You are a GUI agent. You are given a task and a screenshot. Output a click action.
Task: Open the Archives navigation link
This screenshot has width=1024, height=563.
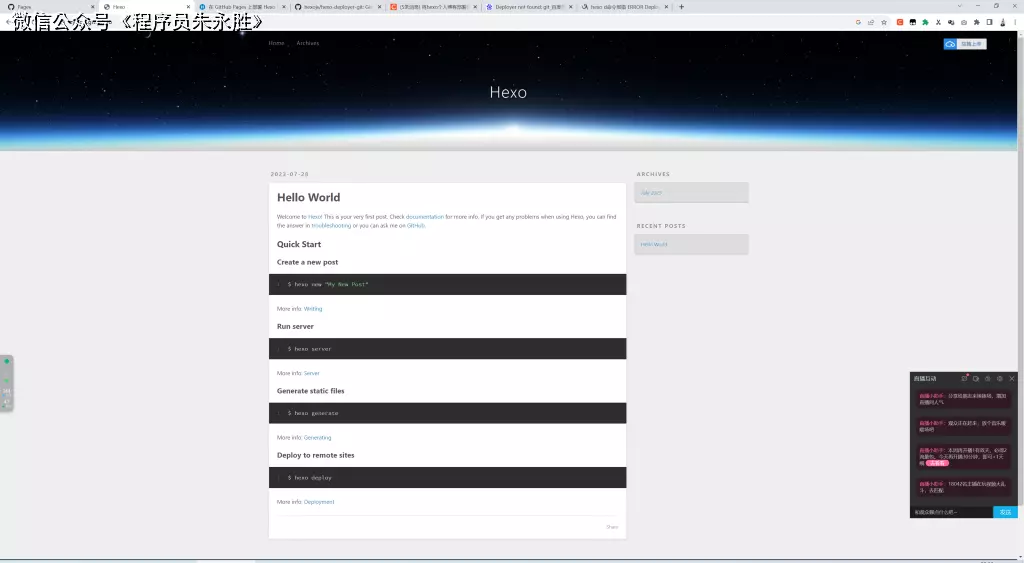click(x=308, y=43)
